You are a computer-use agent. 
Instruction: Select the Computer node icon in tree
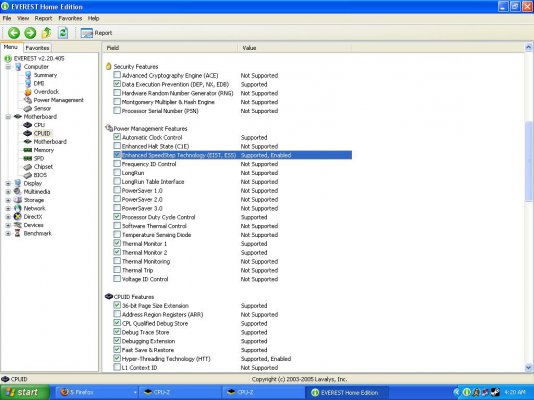(18, 67)
